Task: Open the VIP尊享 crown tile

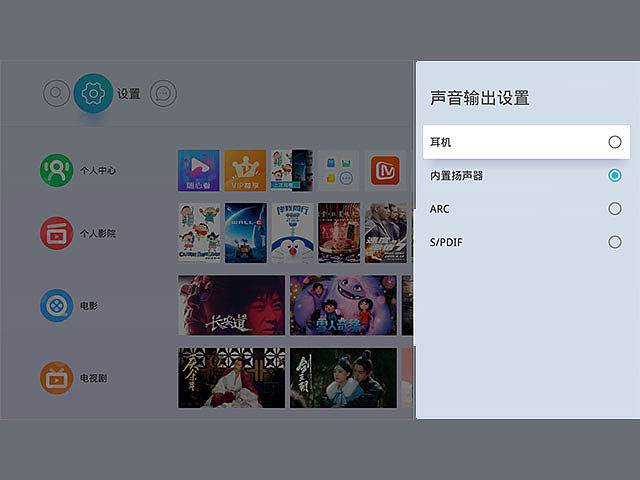Action: click(x=245, y=170)
